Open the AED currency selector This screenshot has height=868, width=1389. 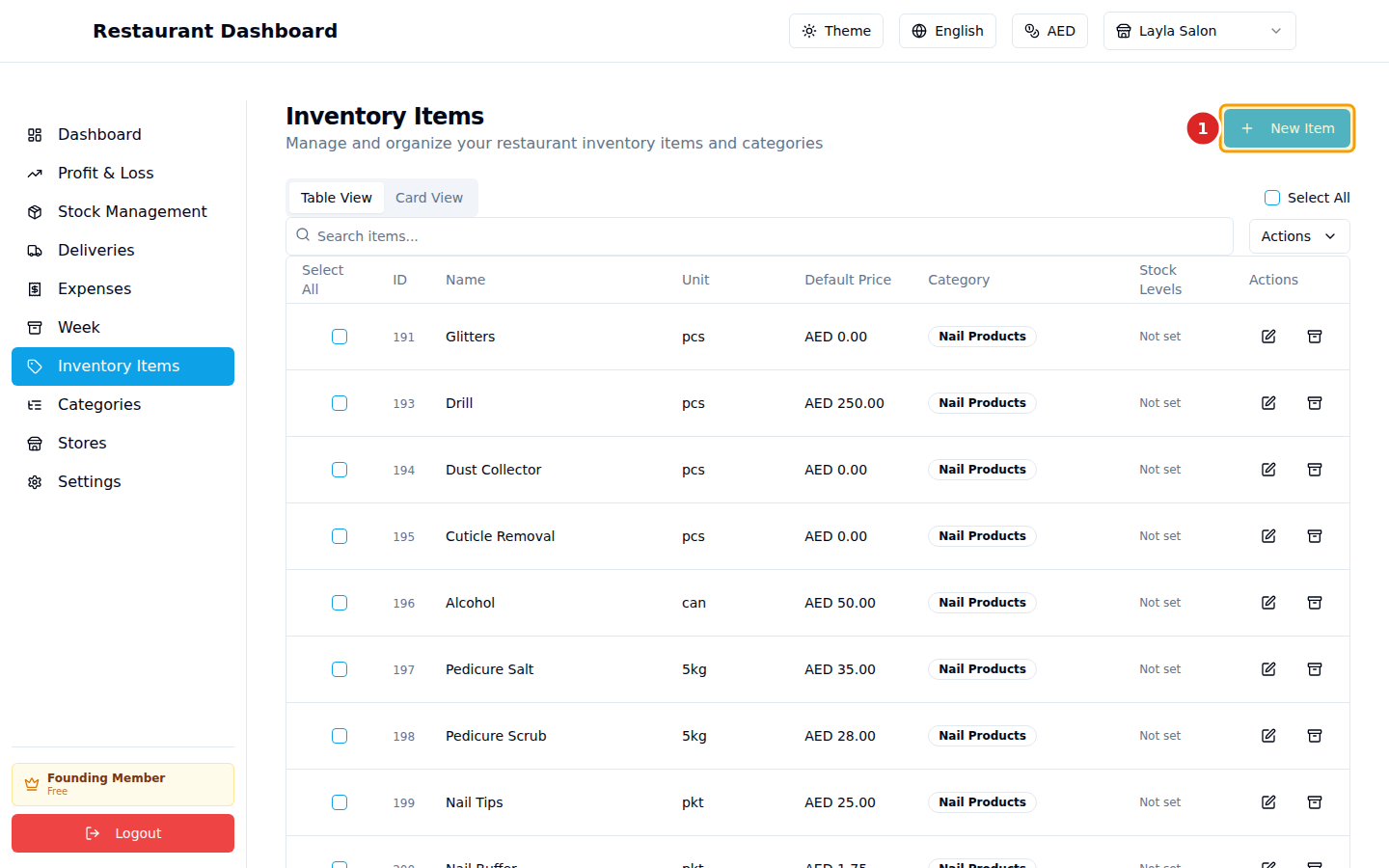tap(1049, 31)
